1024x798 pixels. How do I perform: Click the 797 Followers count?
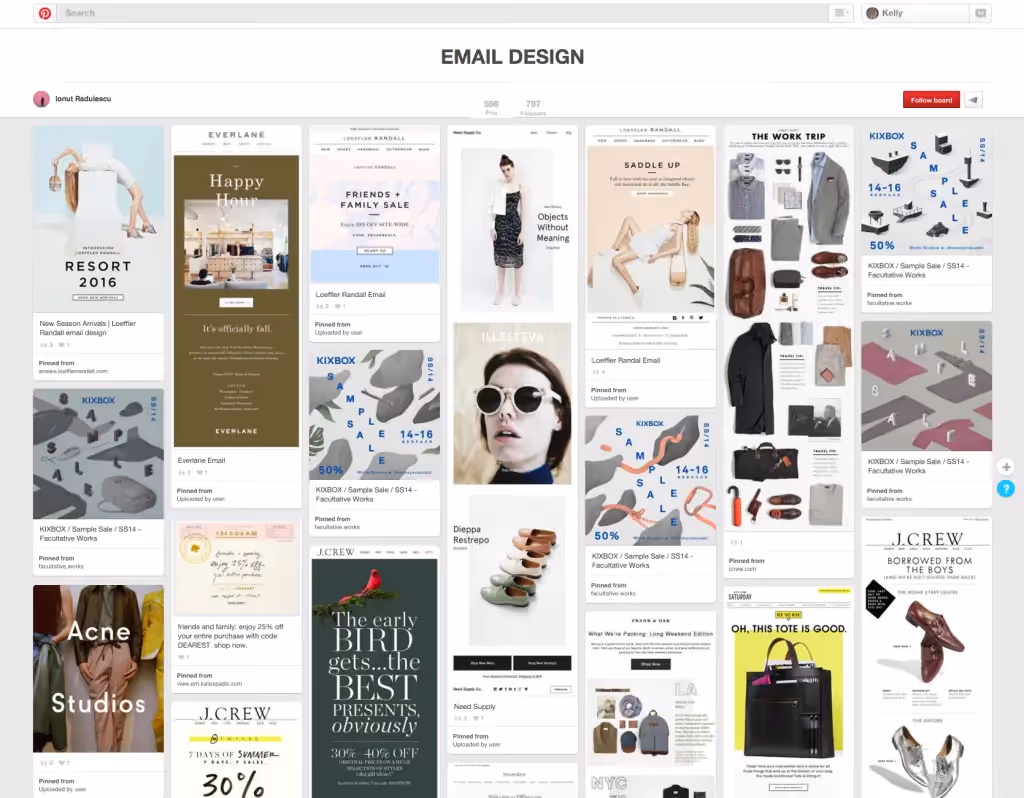click(533, 107)
